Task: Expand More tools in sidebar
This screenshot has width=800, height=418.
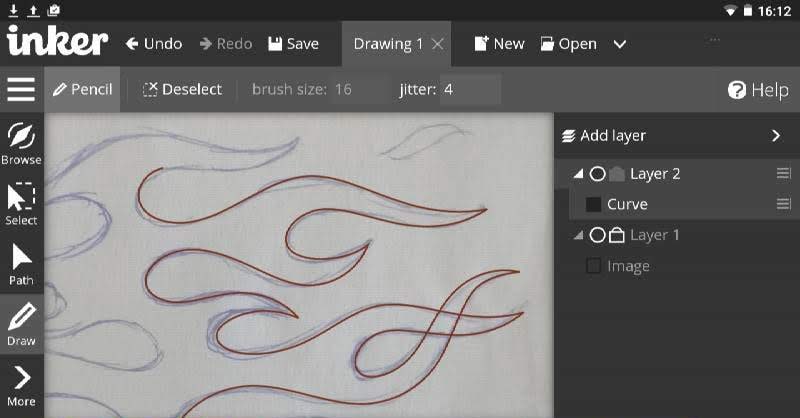Action: pyautogui.click(x=21, y=386)
